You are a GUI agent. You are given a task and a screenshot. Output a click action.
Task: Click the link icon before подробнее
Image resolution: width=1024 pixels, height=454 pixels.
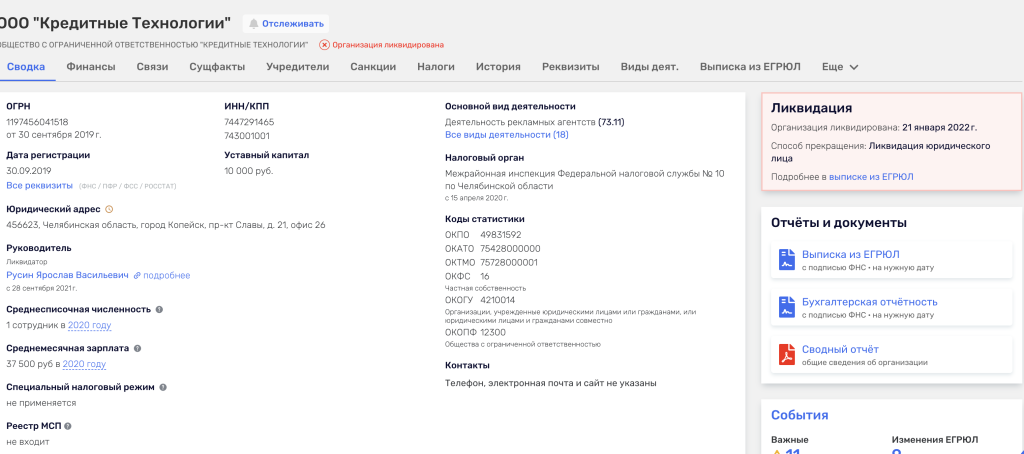(138, 275)
